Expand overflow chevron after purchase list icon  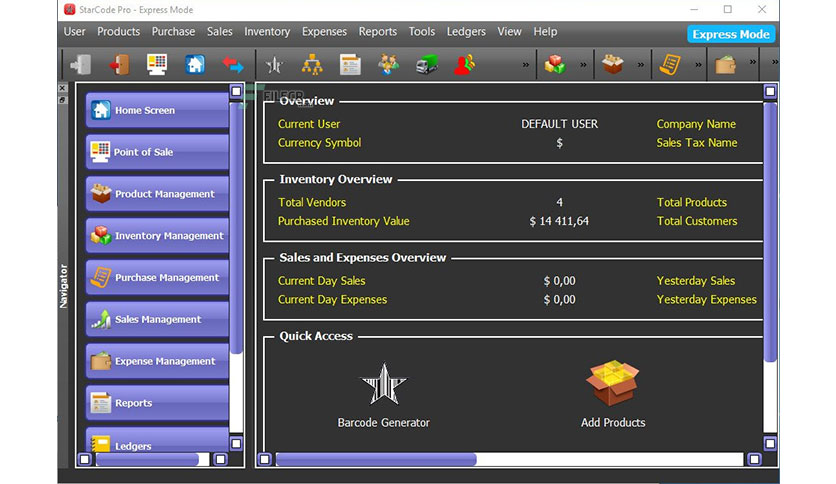coord(698,64)
